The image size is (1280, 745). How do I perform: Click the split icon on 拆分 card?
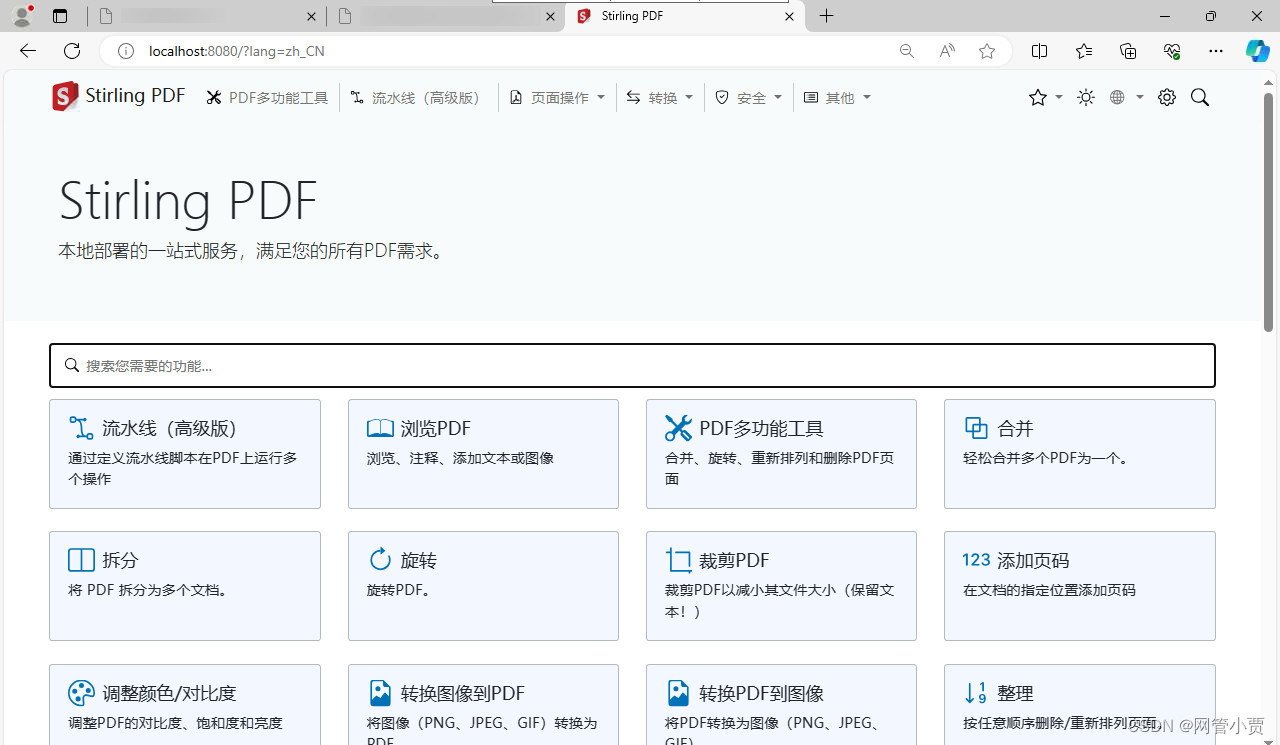[81, 560]
